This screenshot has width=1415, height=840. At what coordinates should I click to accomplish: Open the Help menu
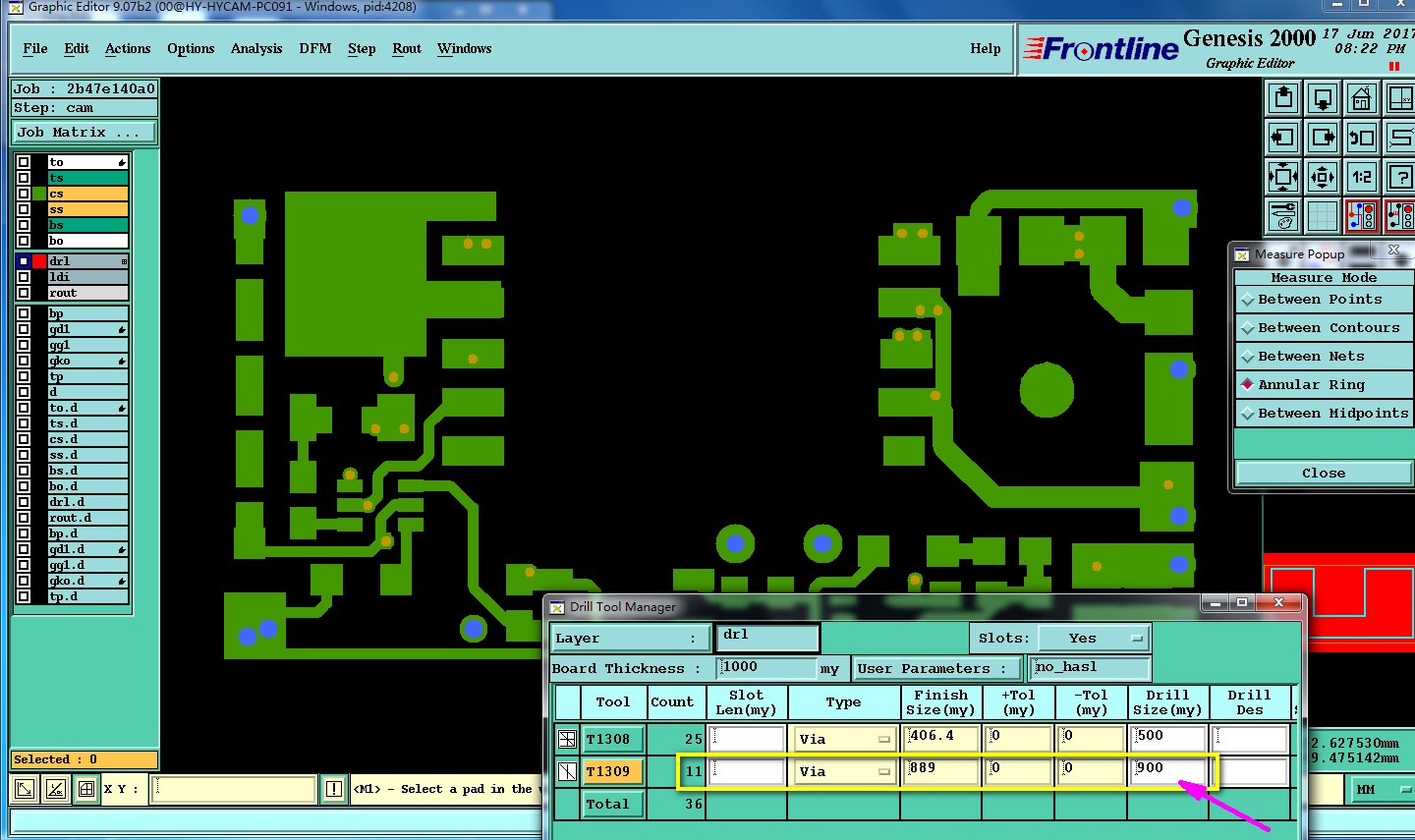(x=986, y=48)
